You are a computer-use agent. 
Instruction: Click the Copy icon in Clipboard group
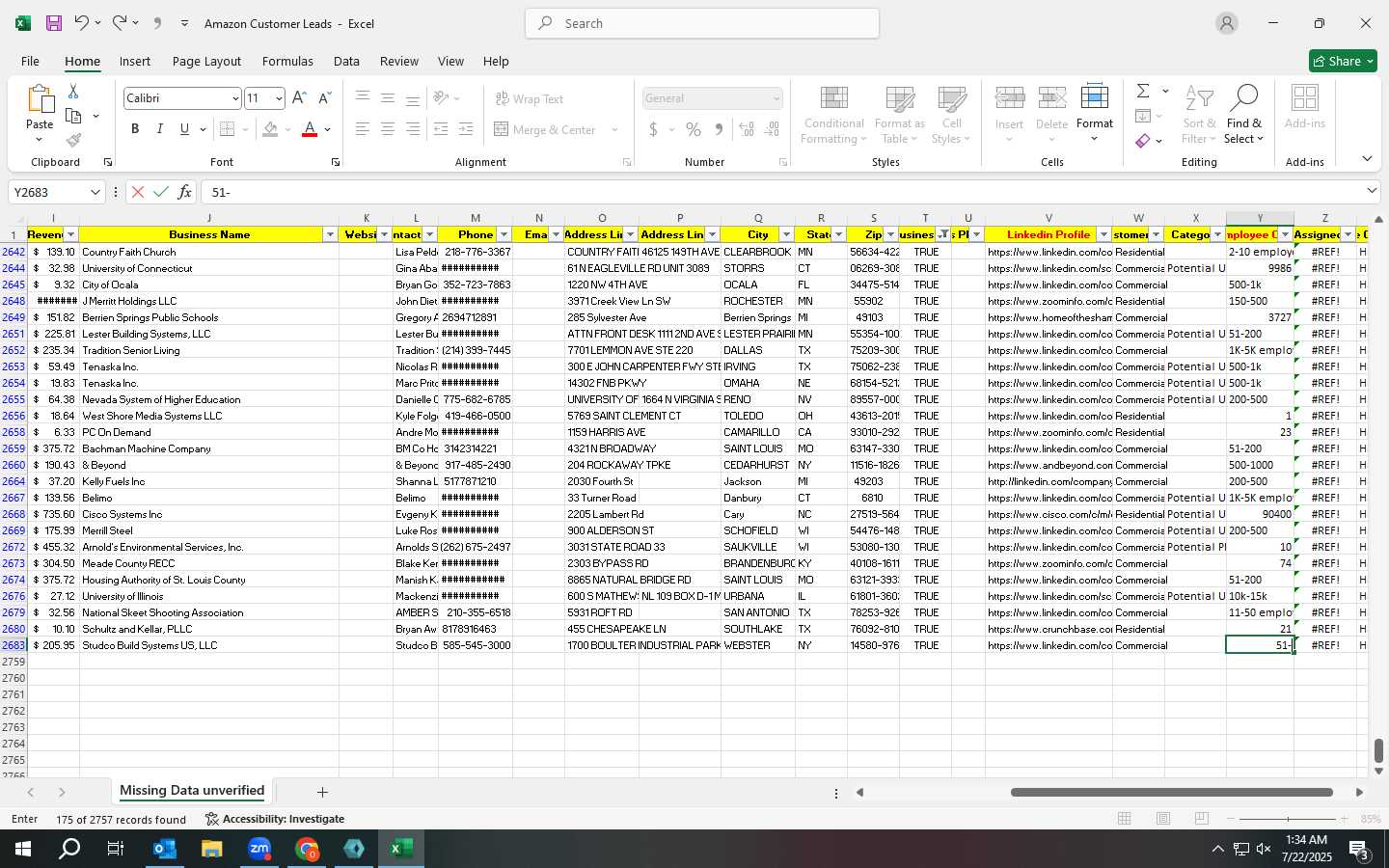tap(73, 116)
